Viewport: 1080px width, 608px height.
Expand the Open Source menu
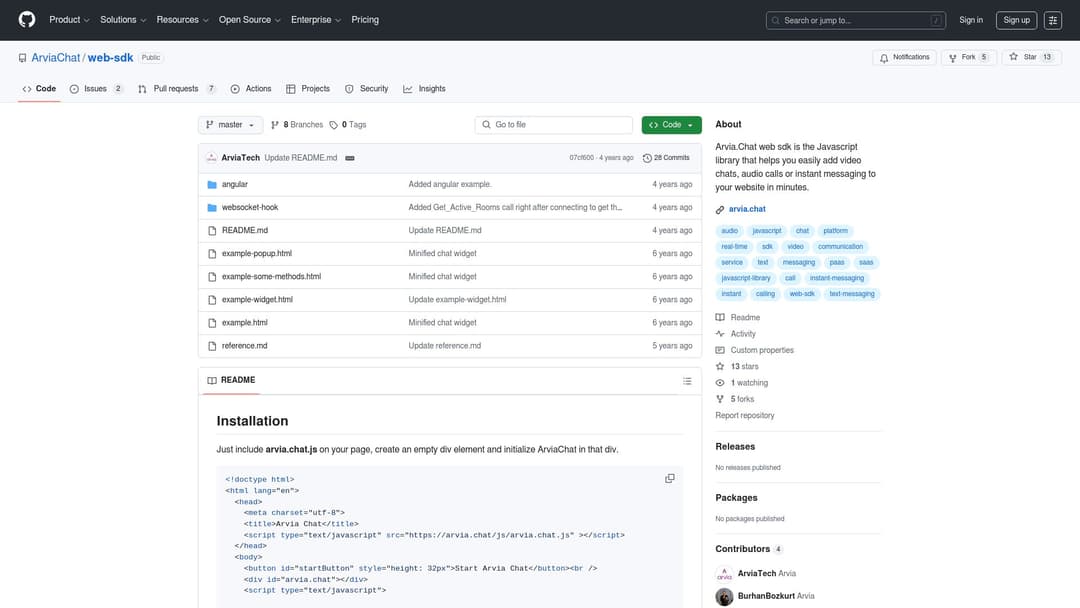click(249, 20)
